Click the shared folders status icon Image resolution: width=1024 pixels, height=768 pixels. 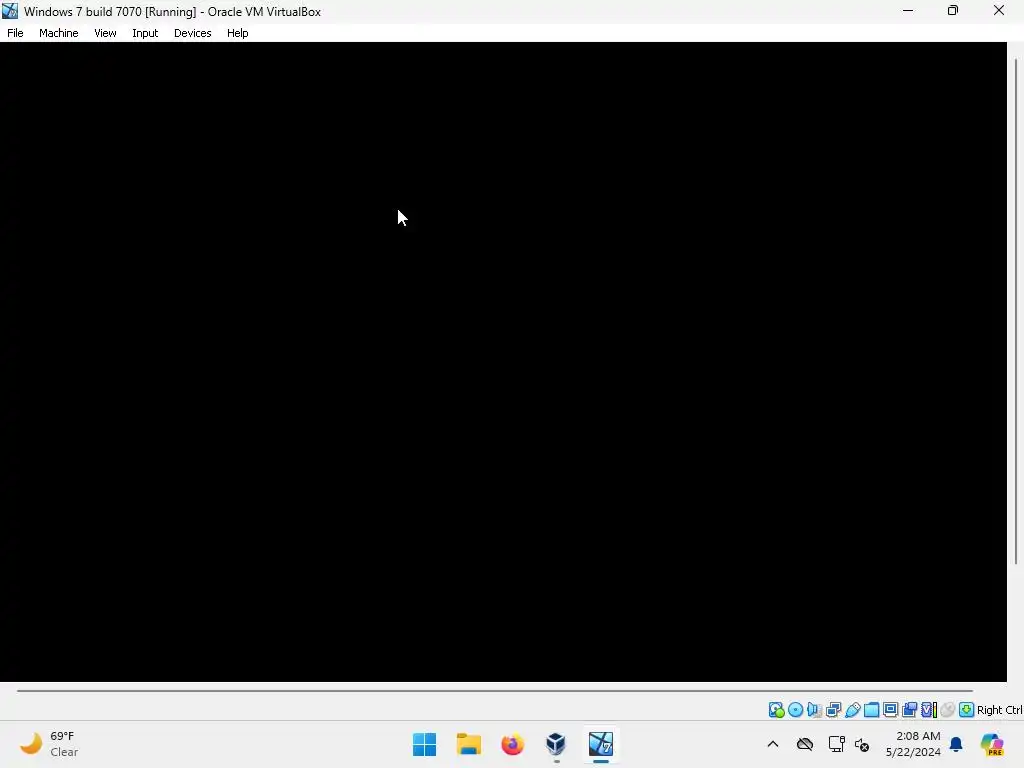[871, 710]
